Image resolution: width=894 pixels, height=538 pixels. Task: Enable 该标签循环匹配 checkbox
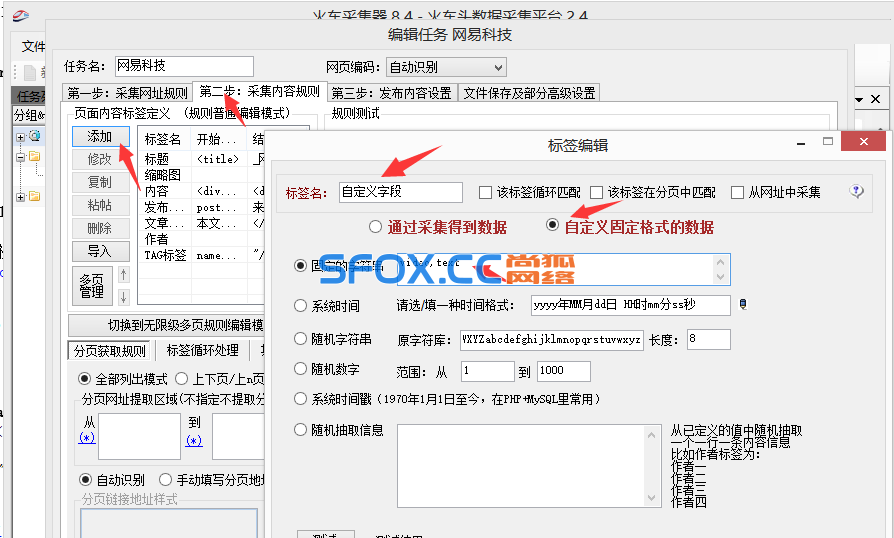[485, 193]
